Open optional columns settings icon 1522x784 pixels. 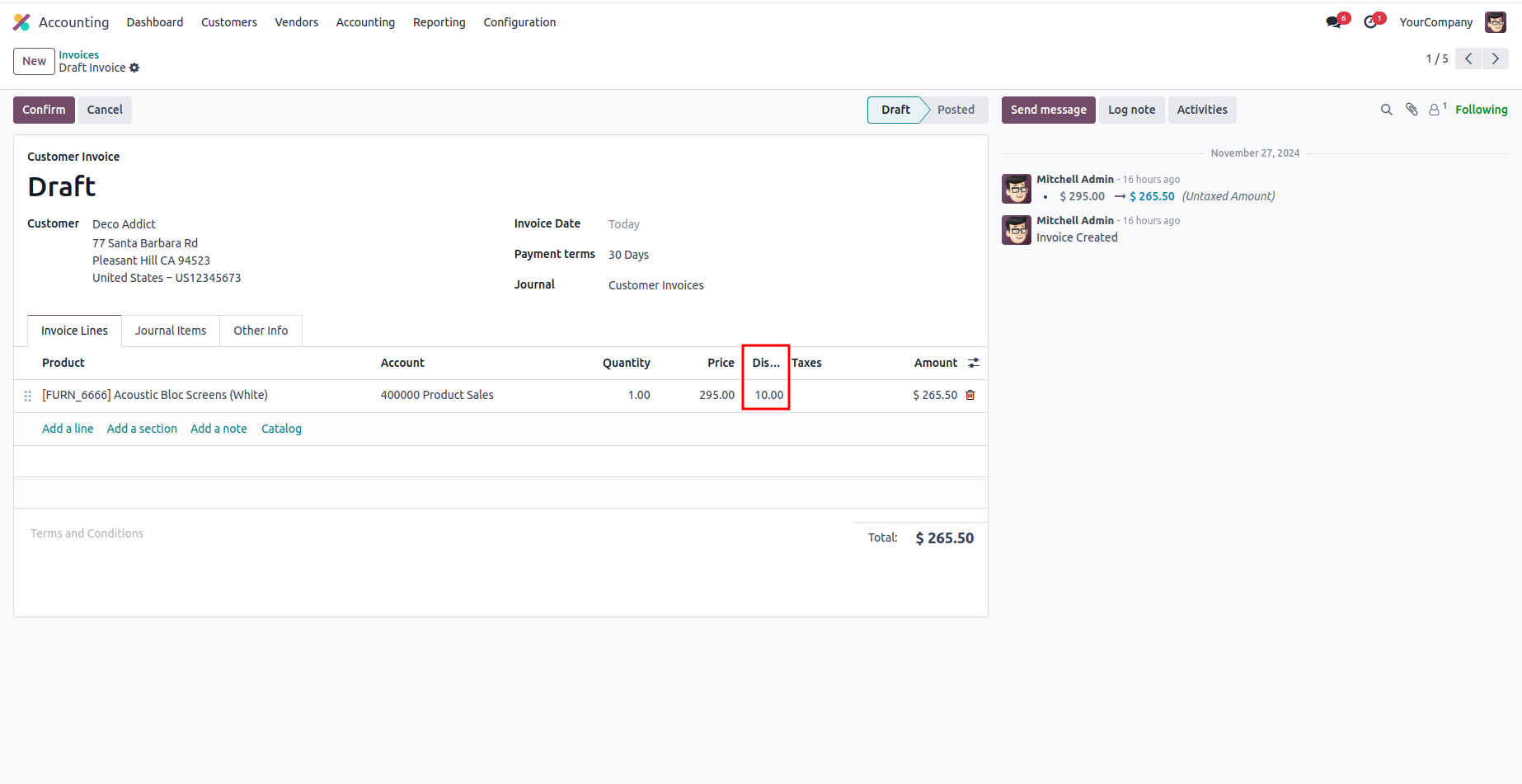974,363
